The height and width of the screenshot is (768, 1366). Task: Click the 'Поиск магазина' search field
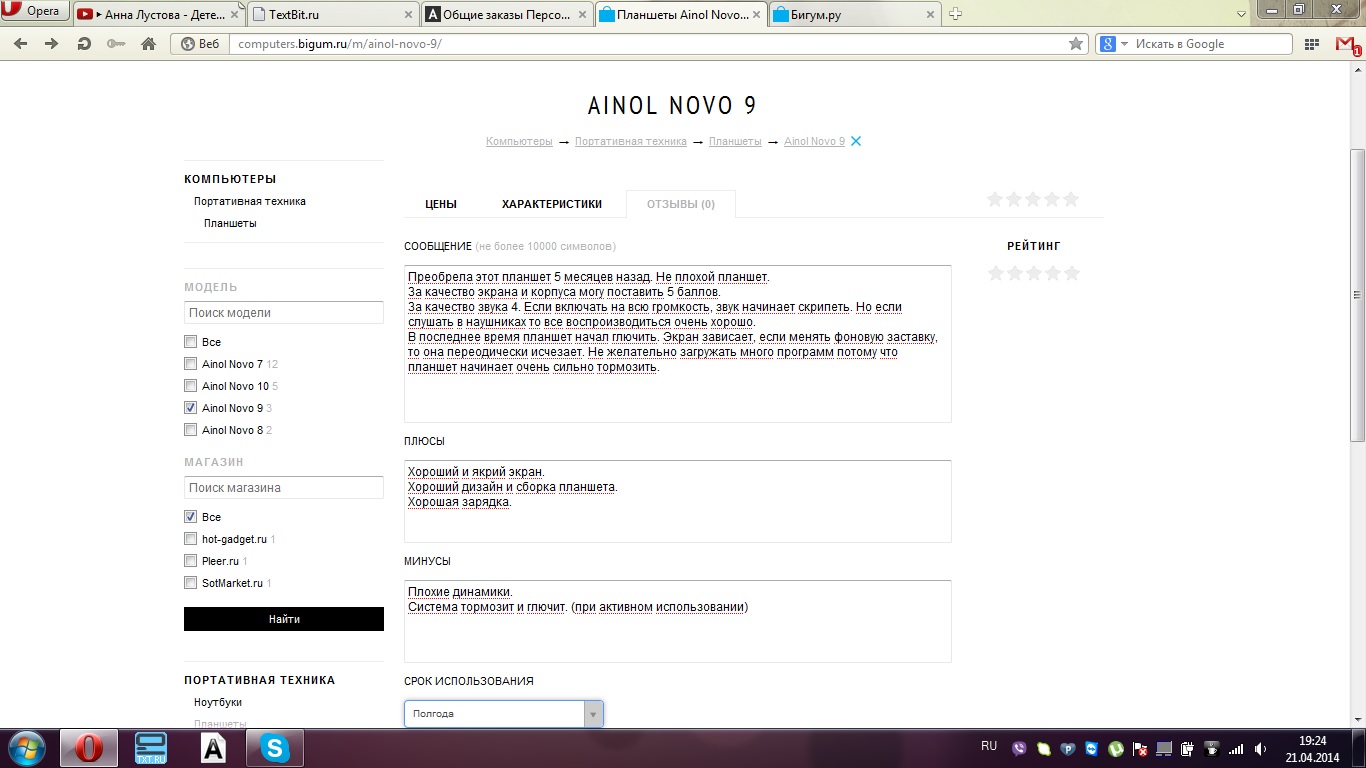point(284,488)
